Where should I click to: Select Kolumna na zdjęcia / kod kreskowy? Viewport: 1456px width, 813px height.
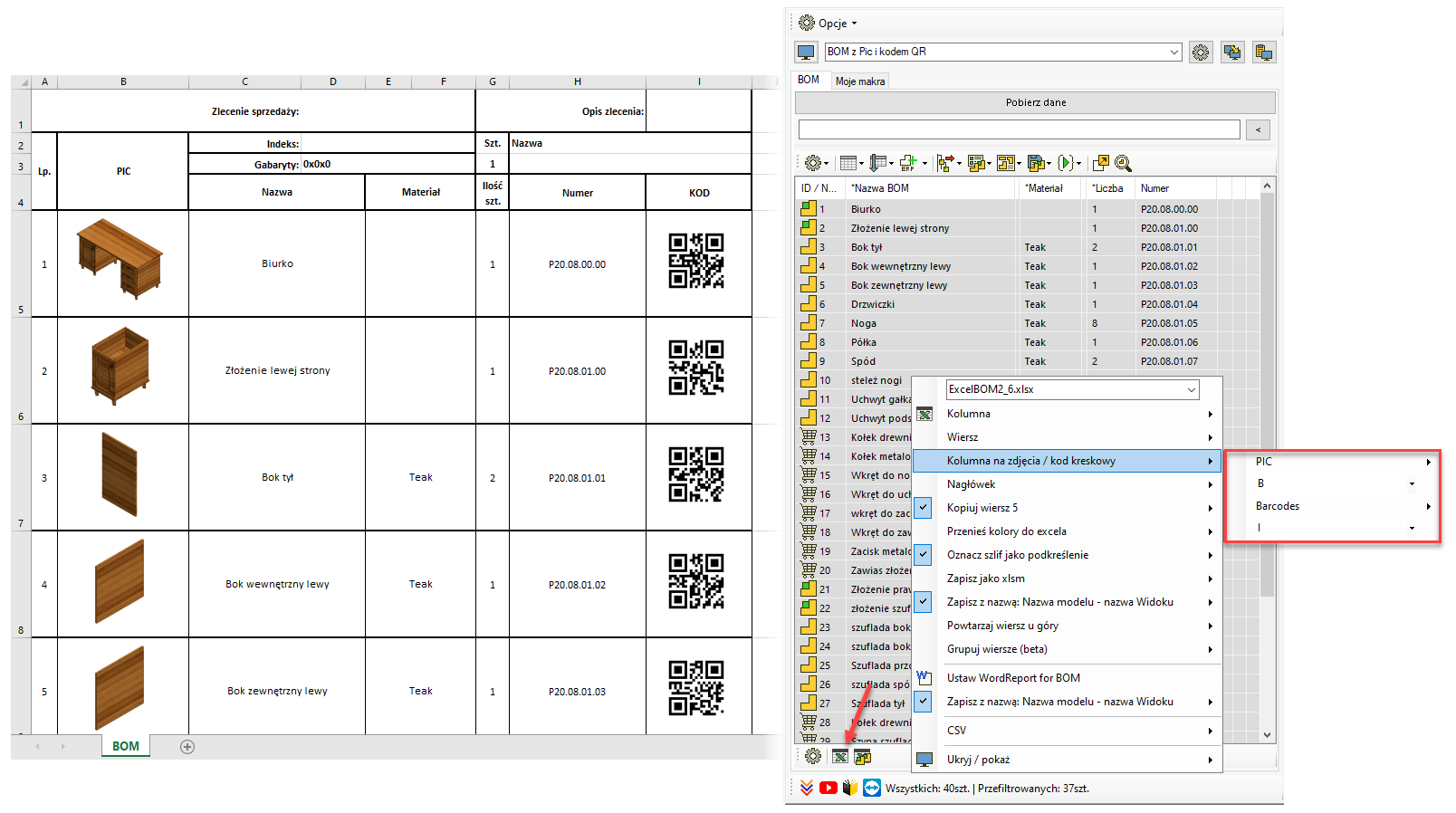click(1067, 461)
